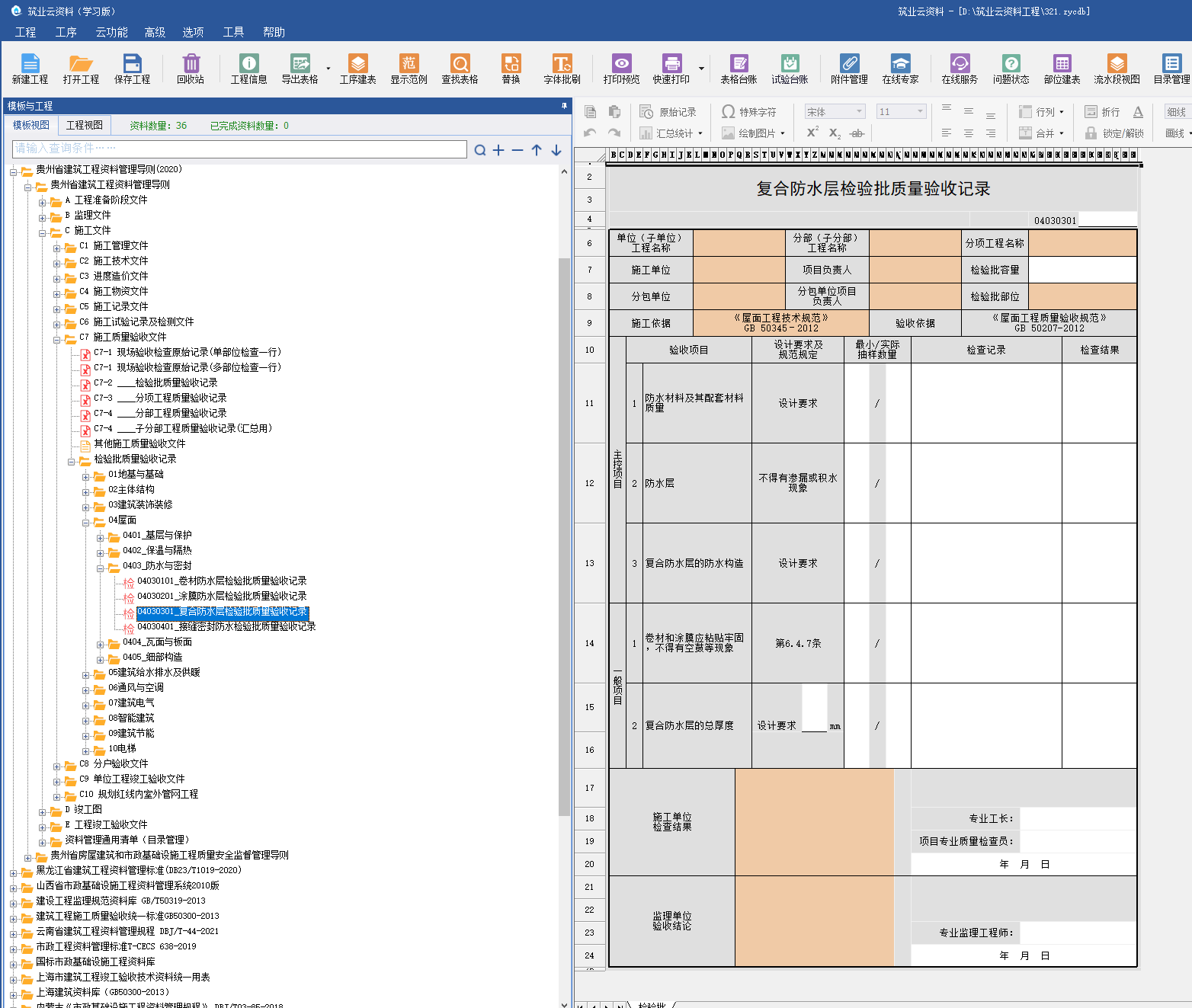Open 附件管理 attachment manager
1192x1008 pixels.
[849, 69]
